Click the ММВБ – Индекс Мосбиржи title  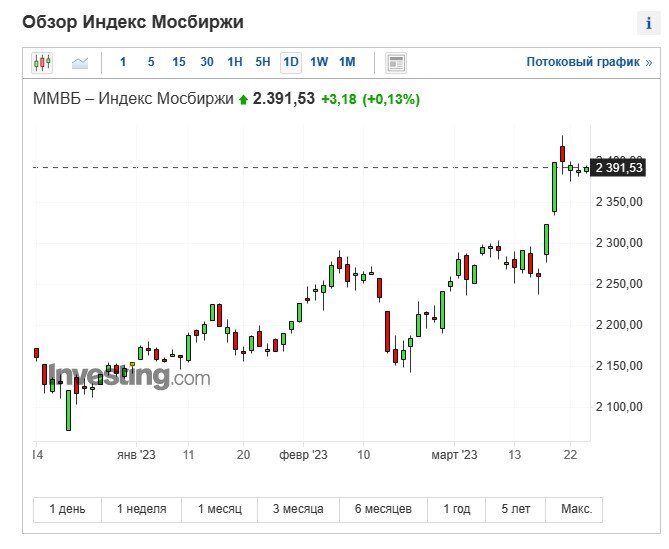click(x=133, y=99)
